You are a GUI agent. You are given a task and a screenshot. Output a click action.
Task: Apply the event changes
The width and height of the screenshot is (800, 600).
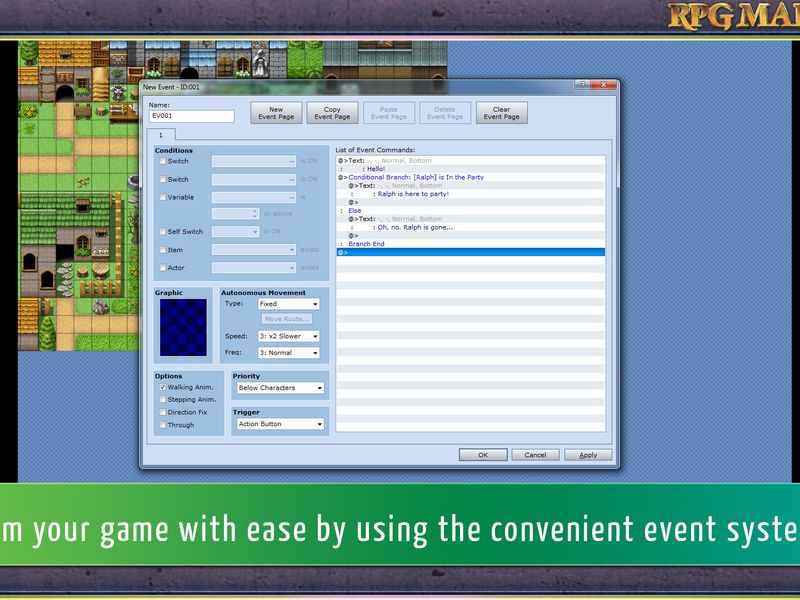pyautogui.click(x=588, y=455)
